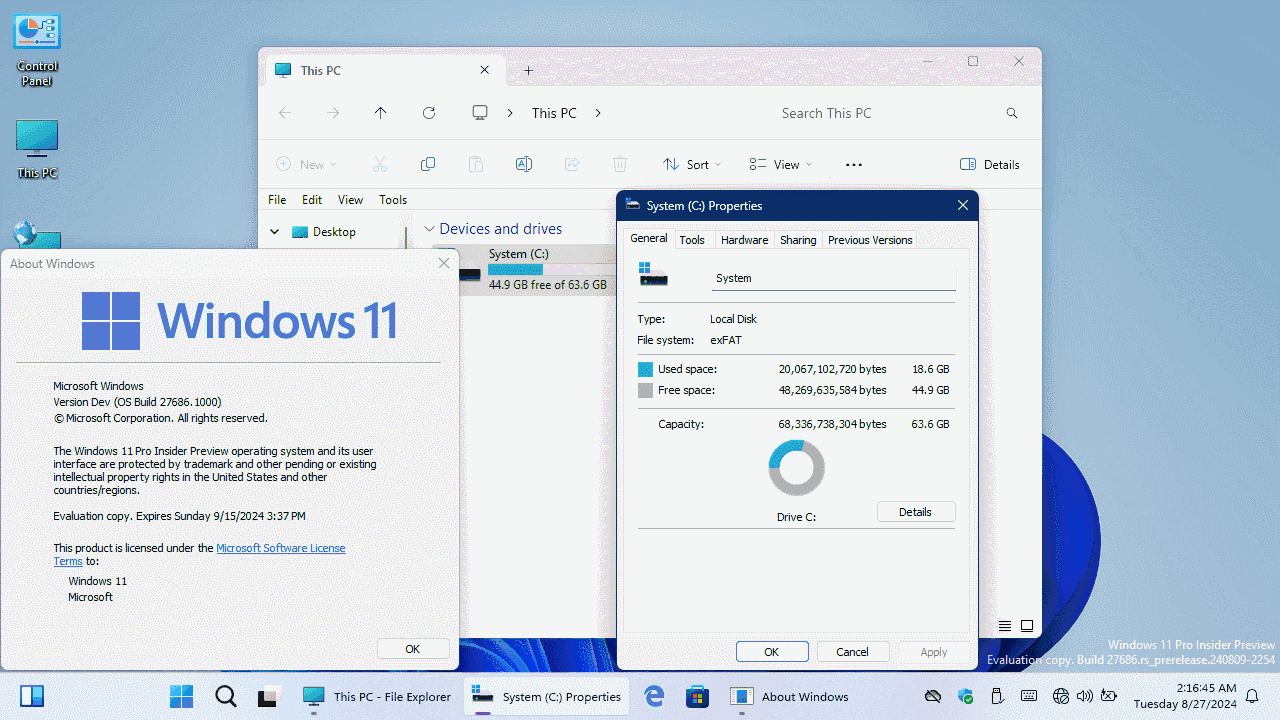Click the touch keyboard tray icon
This screenshot has height=720, width=1280.
click(1029, 696)
